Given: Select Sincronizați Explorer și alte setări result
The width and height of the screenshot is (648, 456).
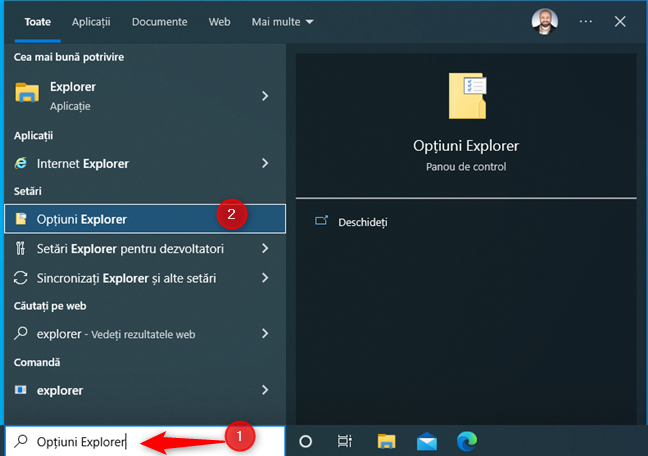Looking at the screenshot, I should pyautogui.click(x=126, y=278).
